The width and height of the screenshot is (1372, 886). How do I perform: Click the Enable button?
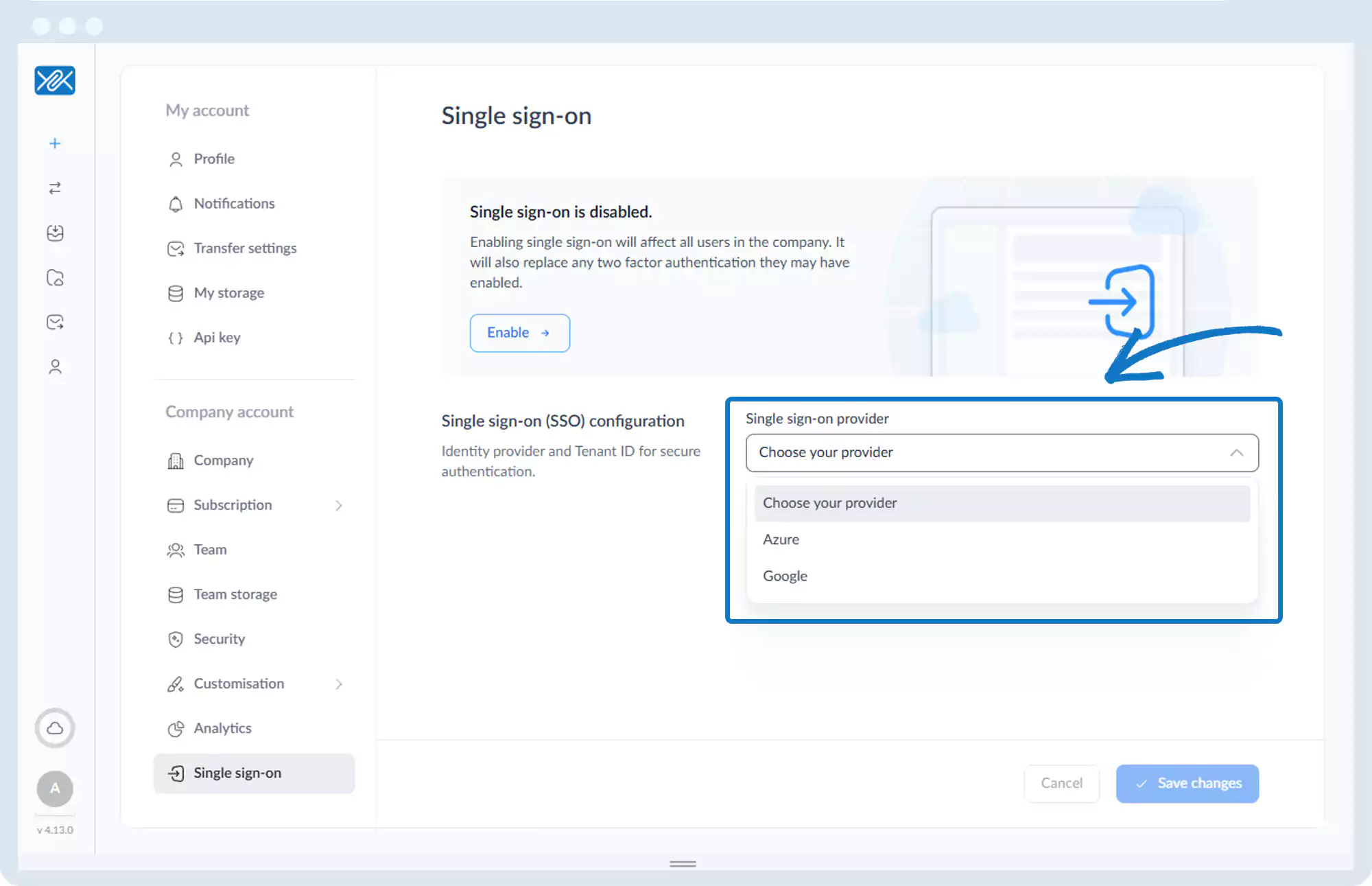pyautogui.click(x=519, y=333)
